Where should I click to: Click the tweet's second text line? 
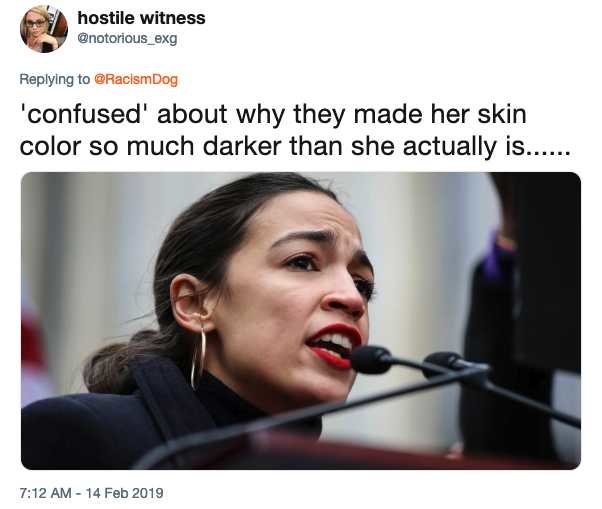click(x=295, y=146)
